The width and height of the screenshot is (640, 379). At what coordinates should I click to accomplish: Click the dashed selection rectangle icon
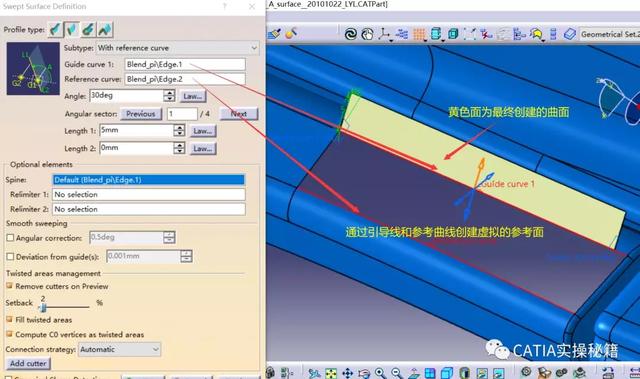tap(469, 34)
